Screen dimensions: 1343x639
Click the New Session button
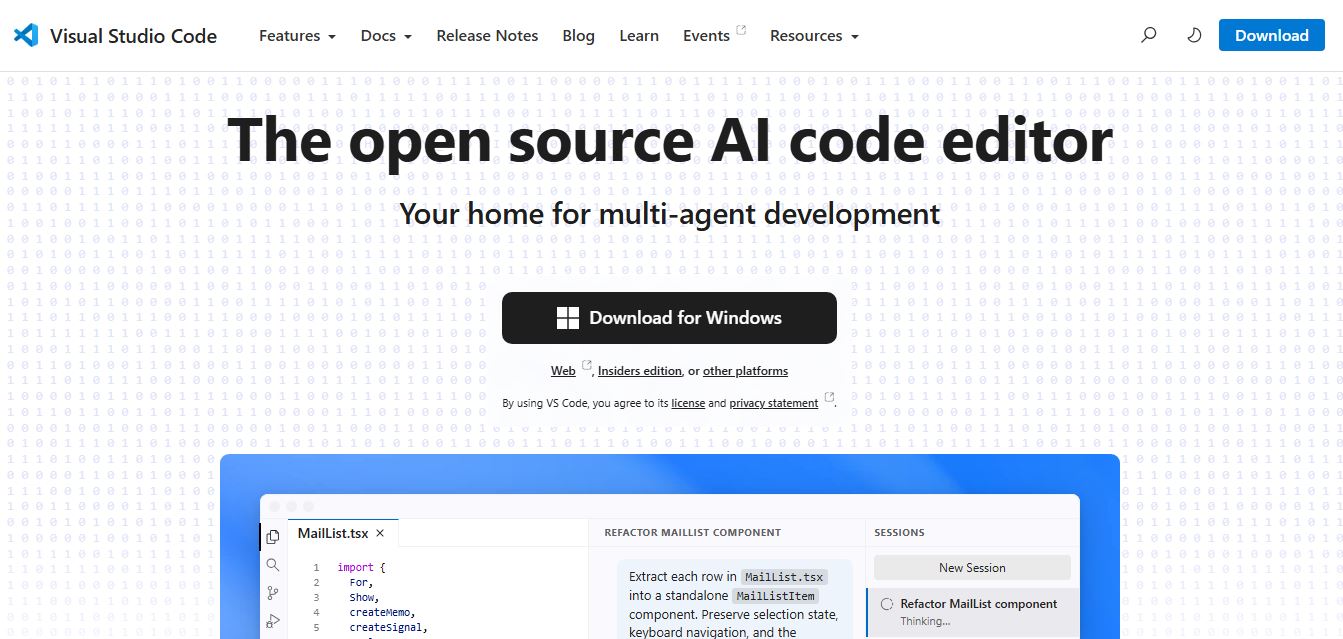[972, 568]
